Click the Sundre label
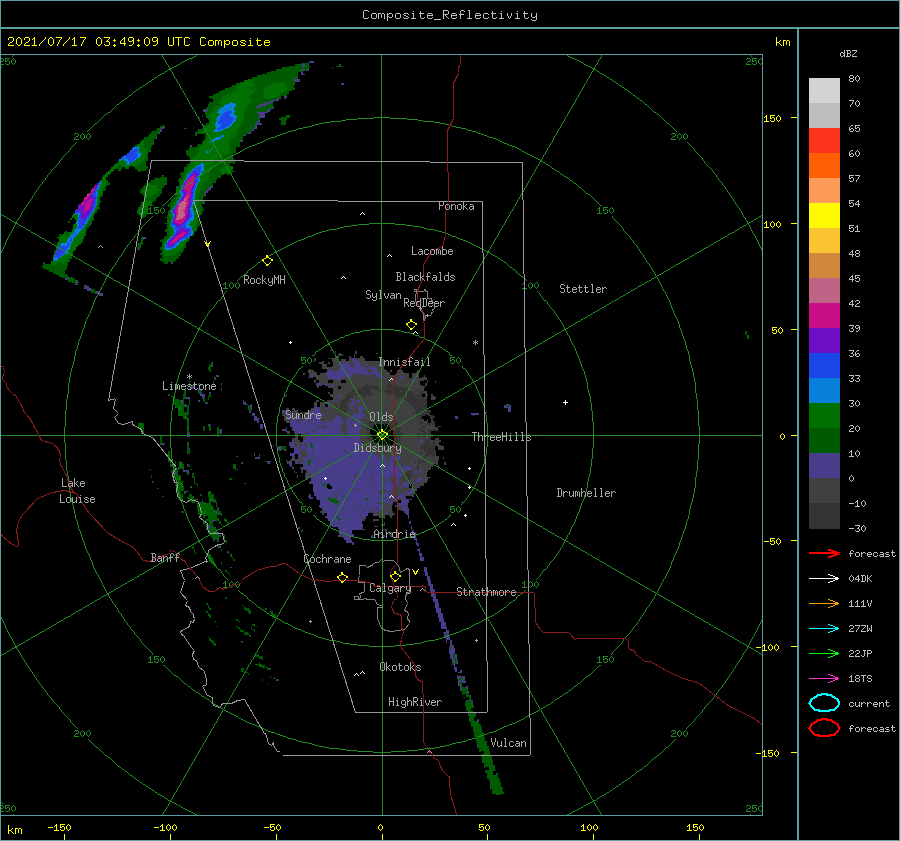Viewport: 900px width, 841px height. [x=304, y=414]
